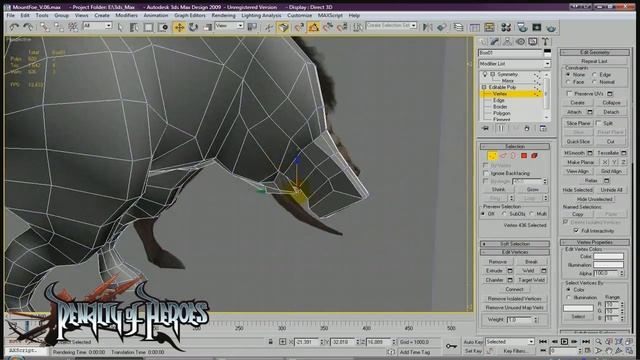640x360 pixels.
Task: Open the Motion command panel tab
Action: [x=520, y=42]
